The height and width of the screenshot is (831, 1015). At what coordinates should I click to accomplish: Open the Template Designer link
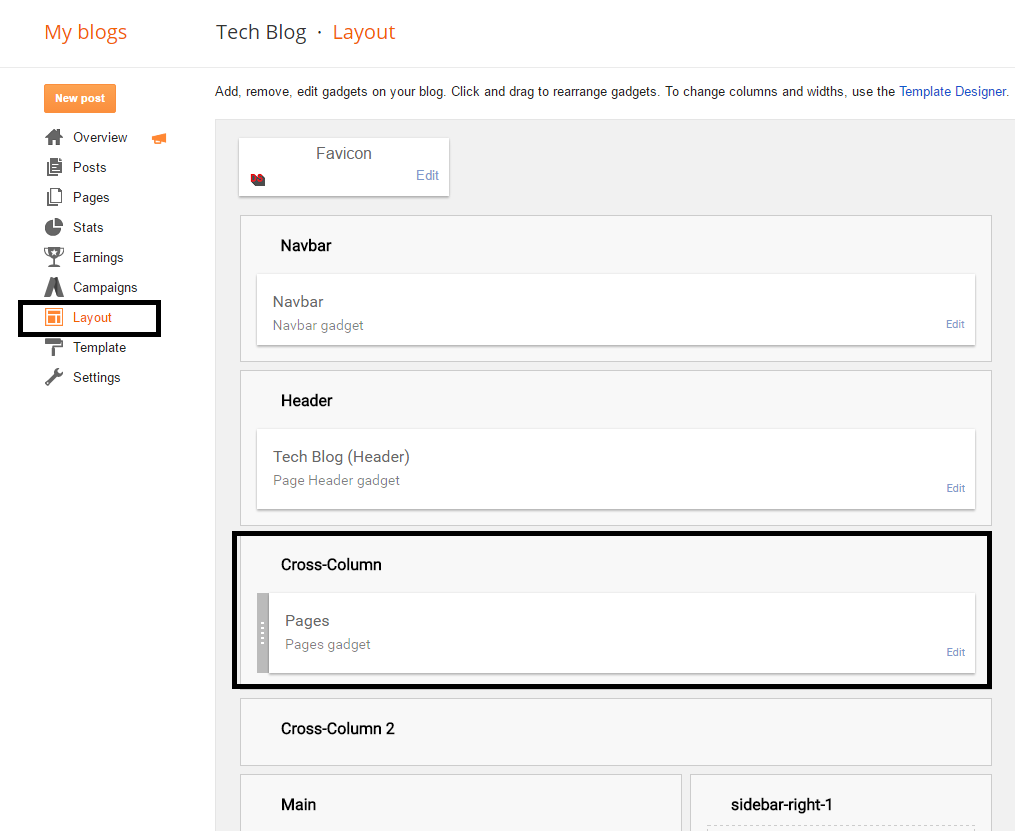point(951,91)
